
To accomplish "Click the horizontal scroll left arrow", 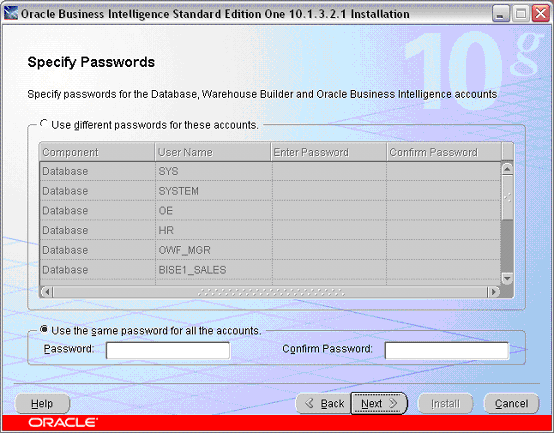I will 47,292.
